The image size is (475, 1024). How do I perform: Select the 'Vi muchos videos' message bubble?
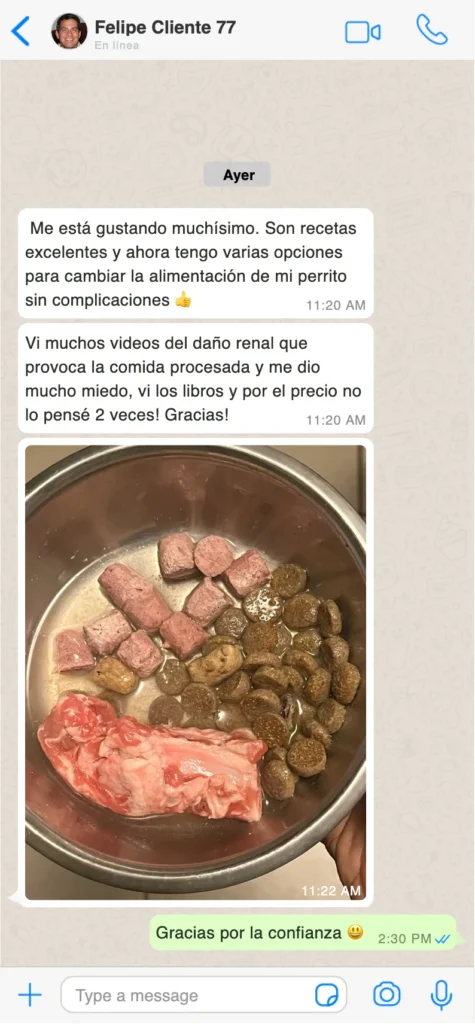click(x=195, y=378)
